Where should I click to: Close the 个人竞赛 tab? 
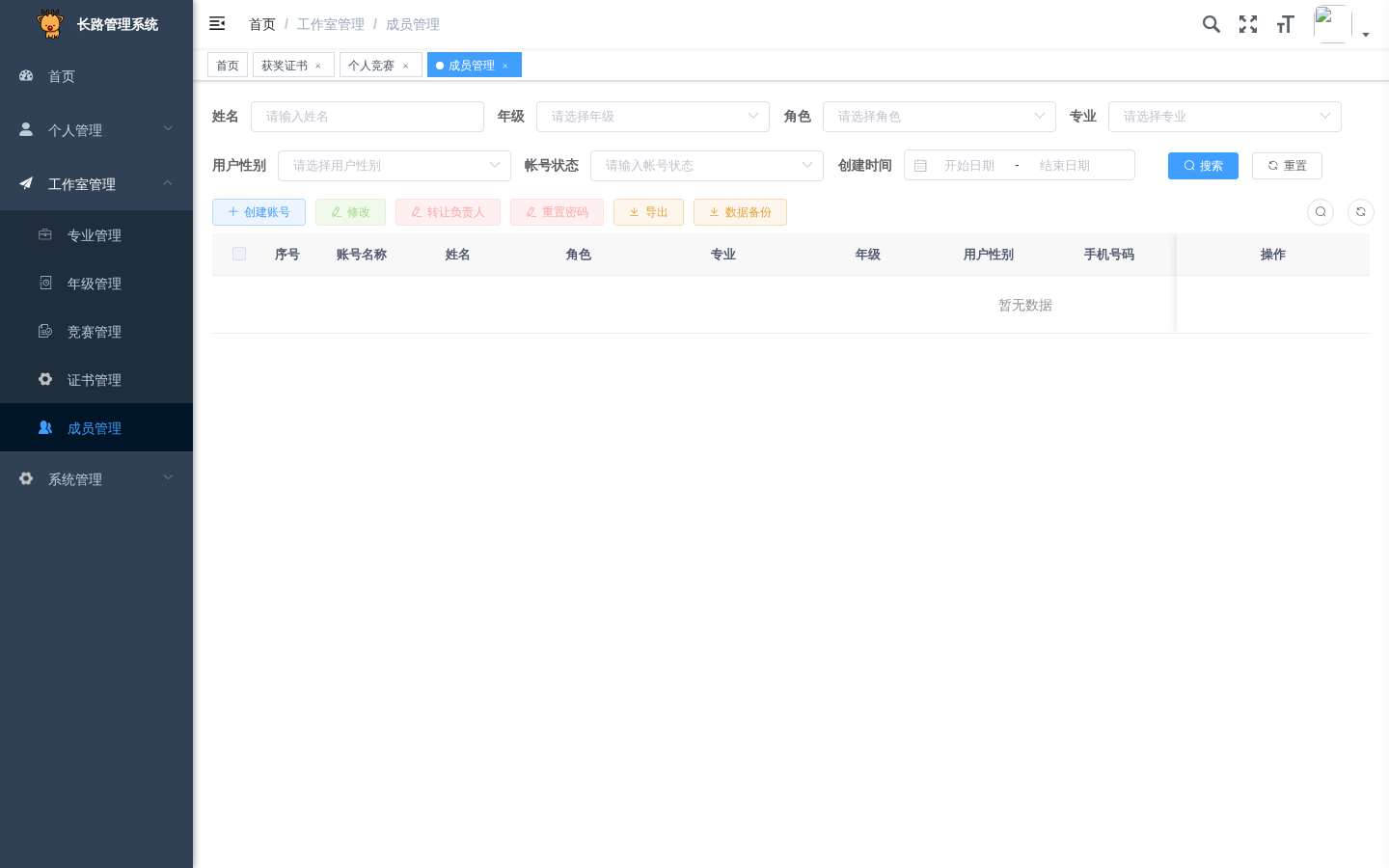pos(406,66)
